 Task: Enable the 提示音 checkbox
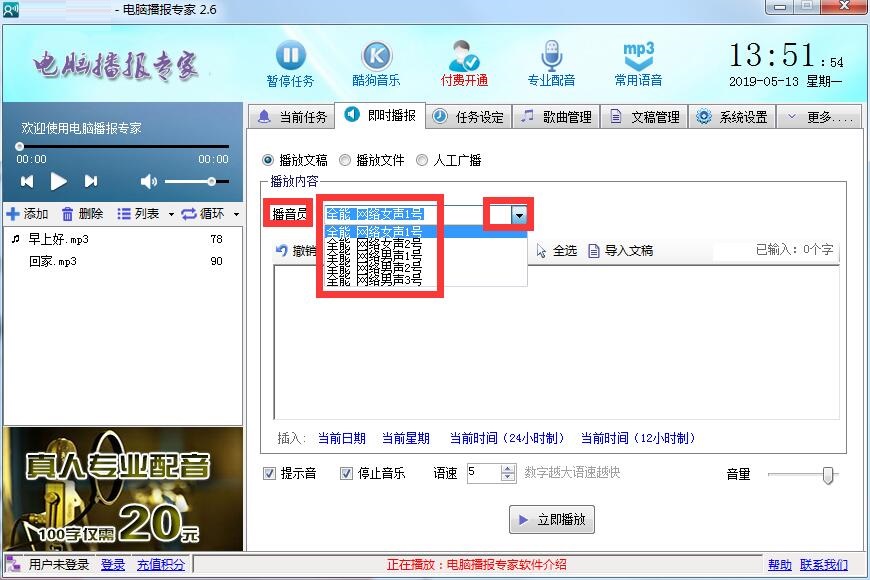(x=267, y=473)
